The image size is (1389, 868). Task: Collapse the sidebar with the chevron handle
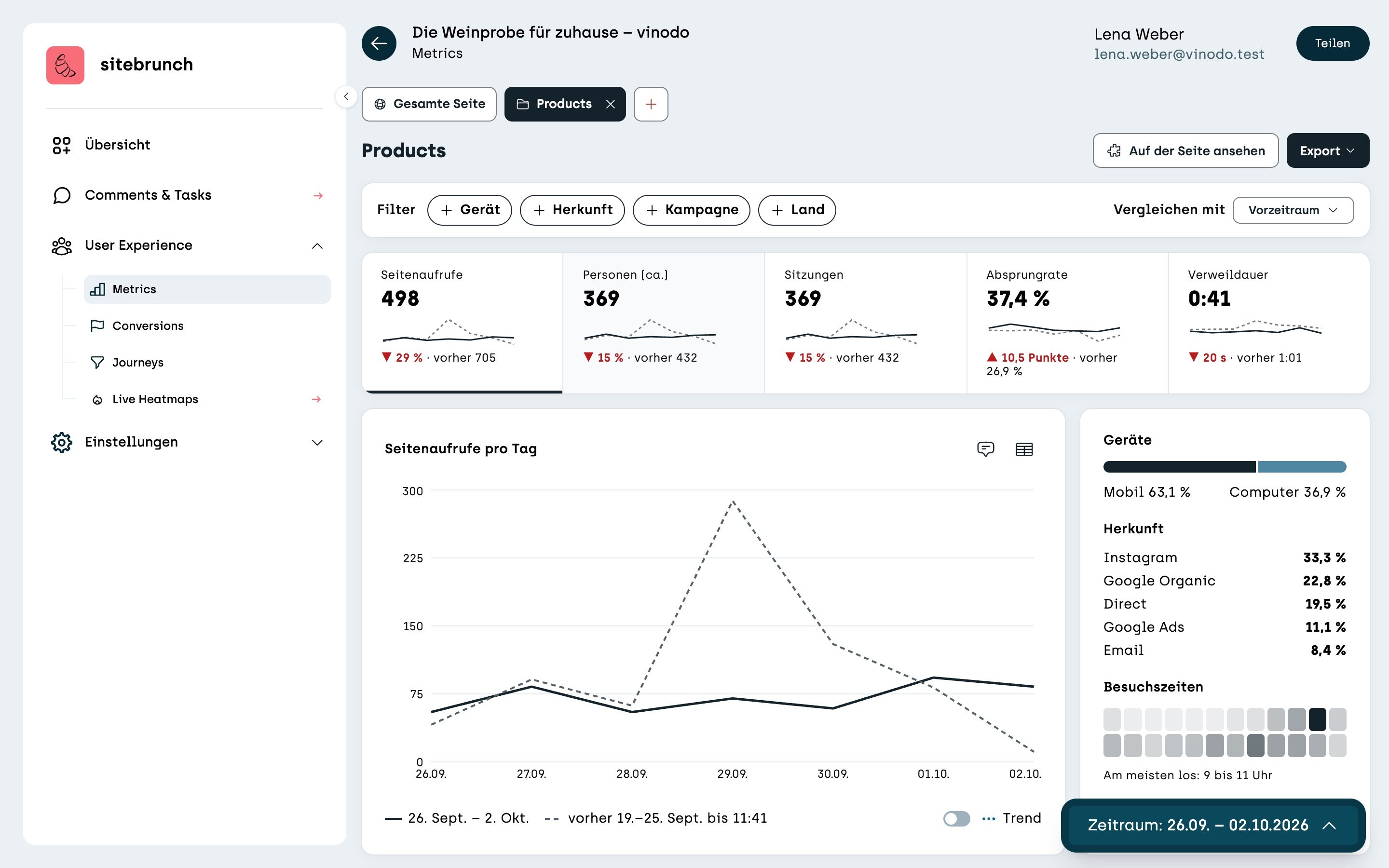tap(346, 96)
